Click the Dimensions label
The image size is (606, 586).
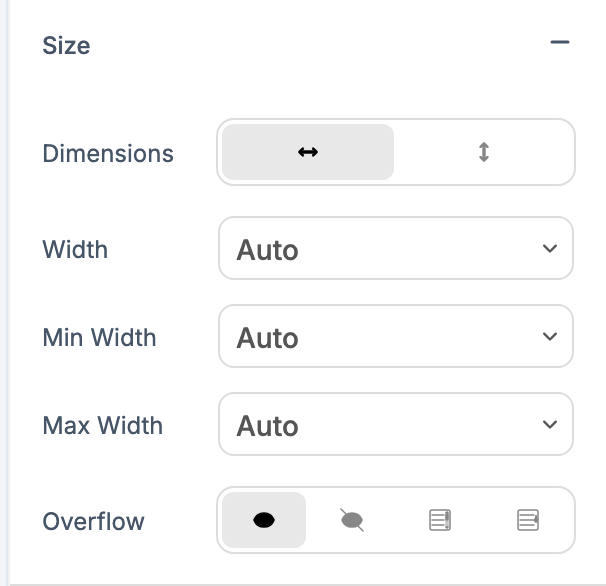[108, 154]
